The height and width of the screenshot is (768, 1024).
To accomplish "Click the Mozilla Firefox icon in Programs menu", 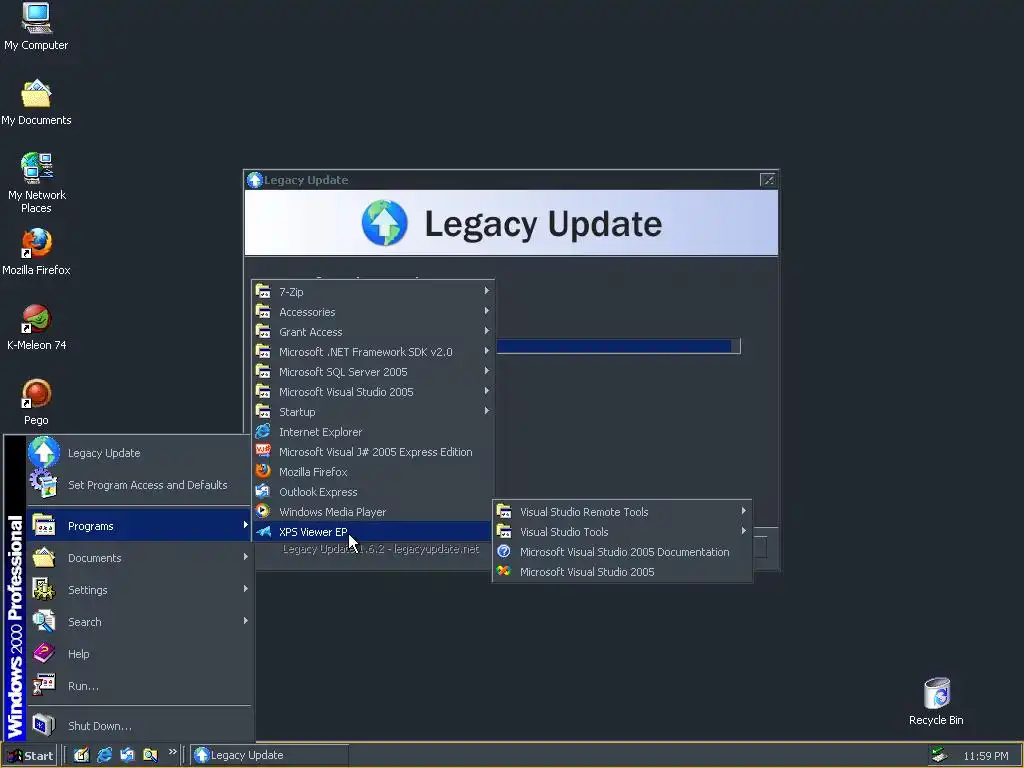I will click(x=263, y=472).
